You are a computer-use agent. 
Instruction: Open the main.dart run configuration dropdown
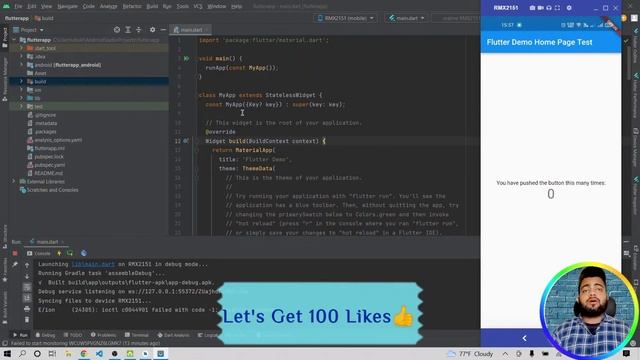click(407, 18)
